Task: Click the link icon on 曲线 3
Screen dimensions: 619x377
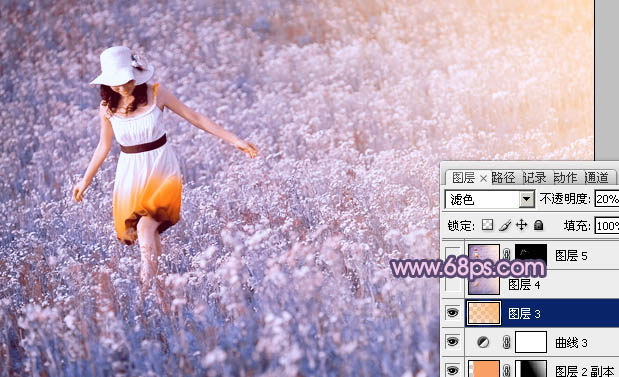Action: click(506, 342)
